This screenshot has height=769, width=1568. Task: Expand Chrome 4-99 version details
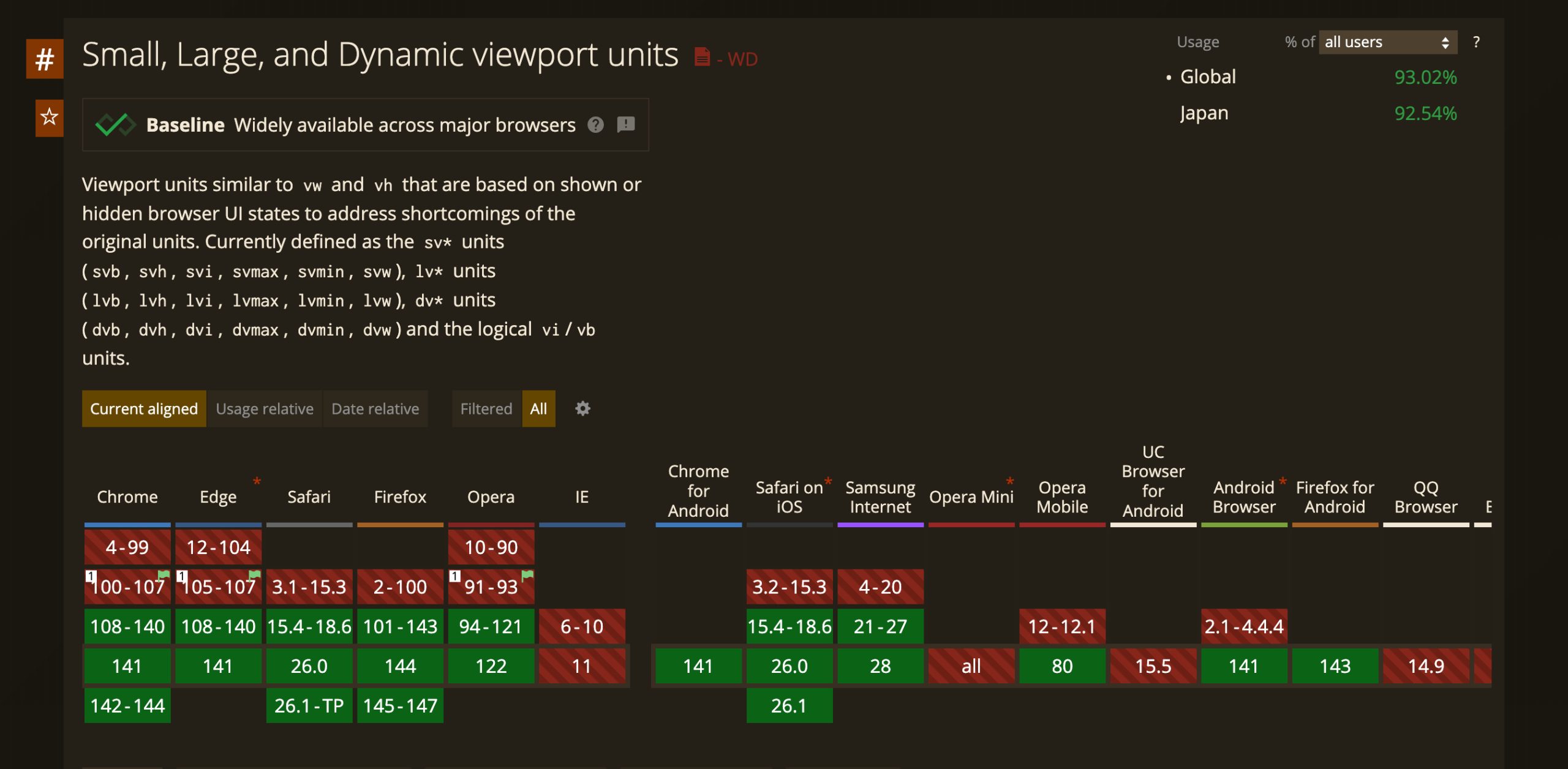tap(127, 547)
